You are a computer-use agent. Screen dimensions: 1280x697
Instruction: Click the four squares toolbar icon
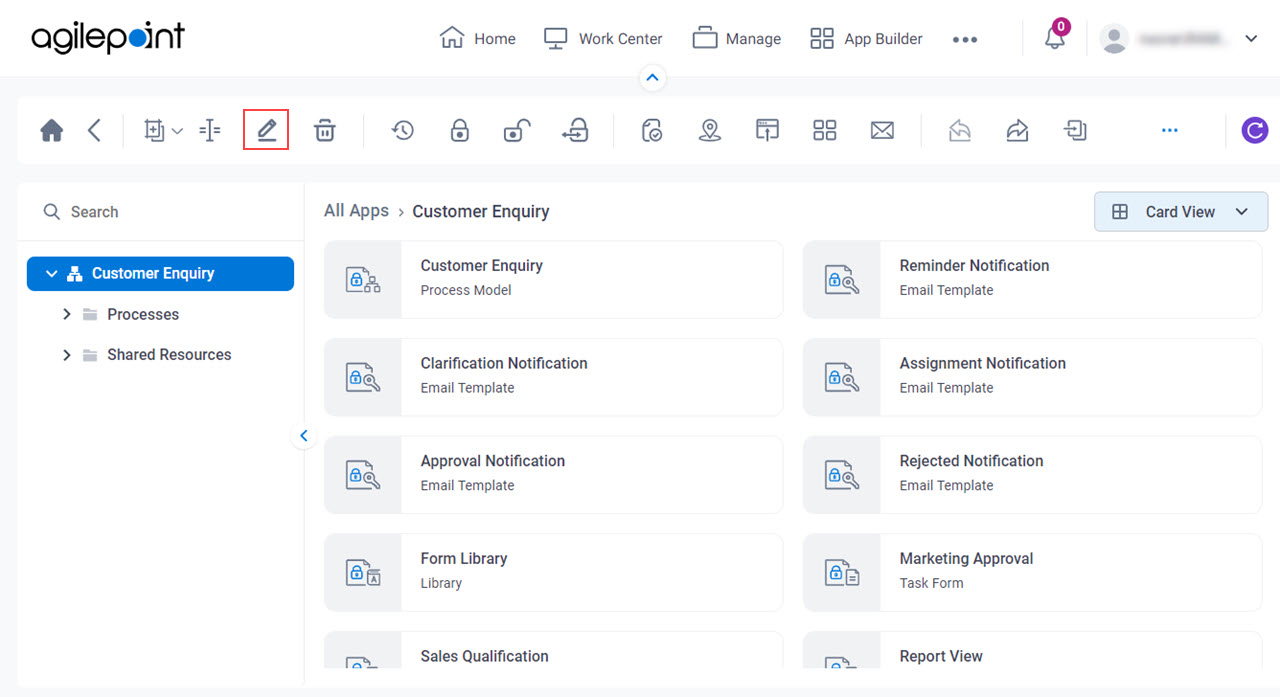pos(824,130)
